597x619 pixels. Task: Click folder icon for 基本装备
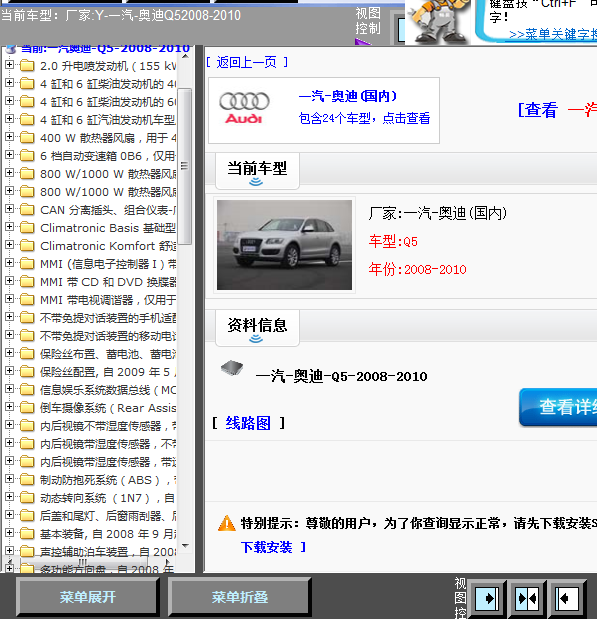tap(27, 534)
